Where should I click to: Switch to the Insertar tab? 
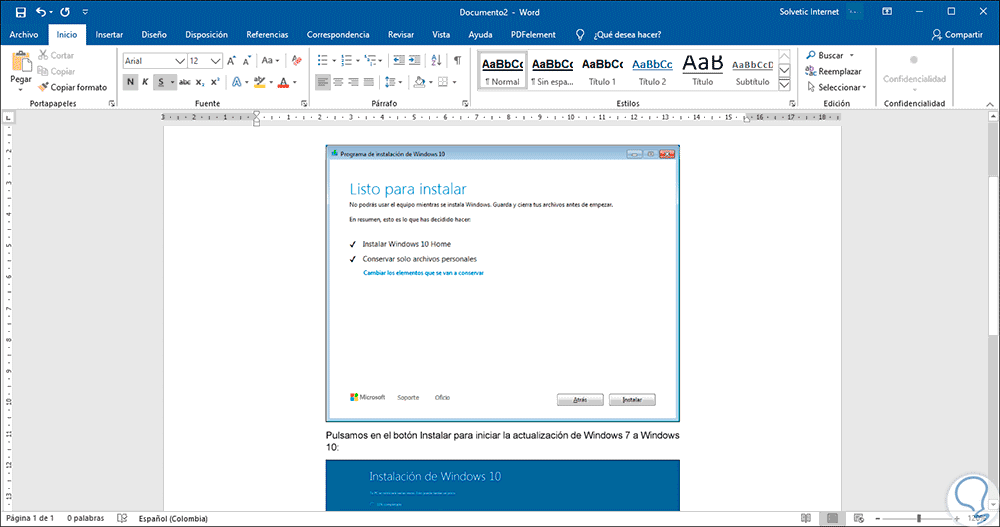point(109,34)
